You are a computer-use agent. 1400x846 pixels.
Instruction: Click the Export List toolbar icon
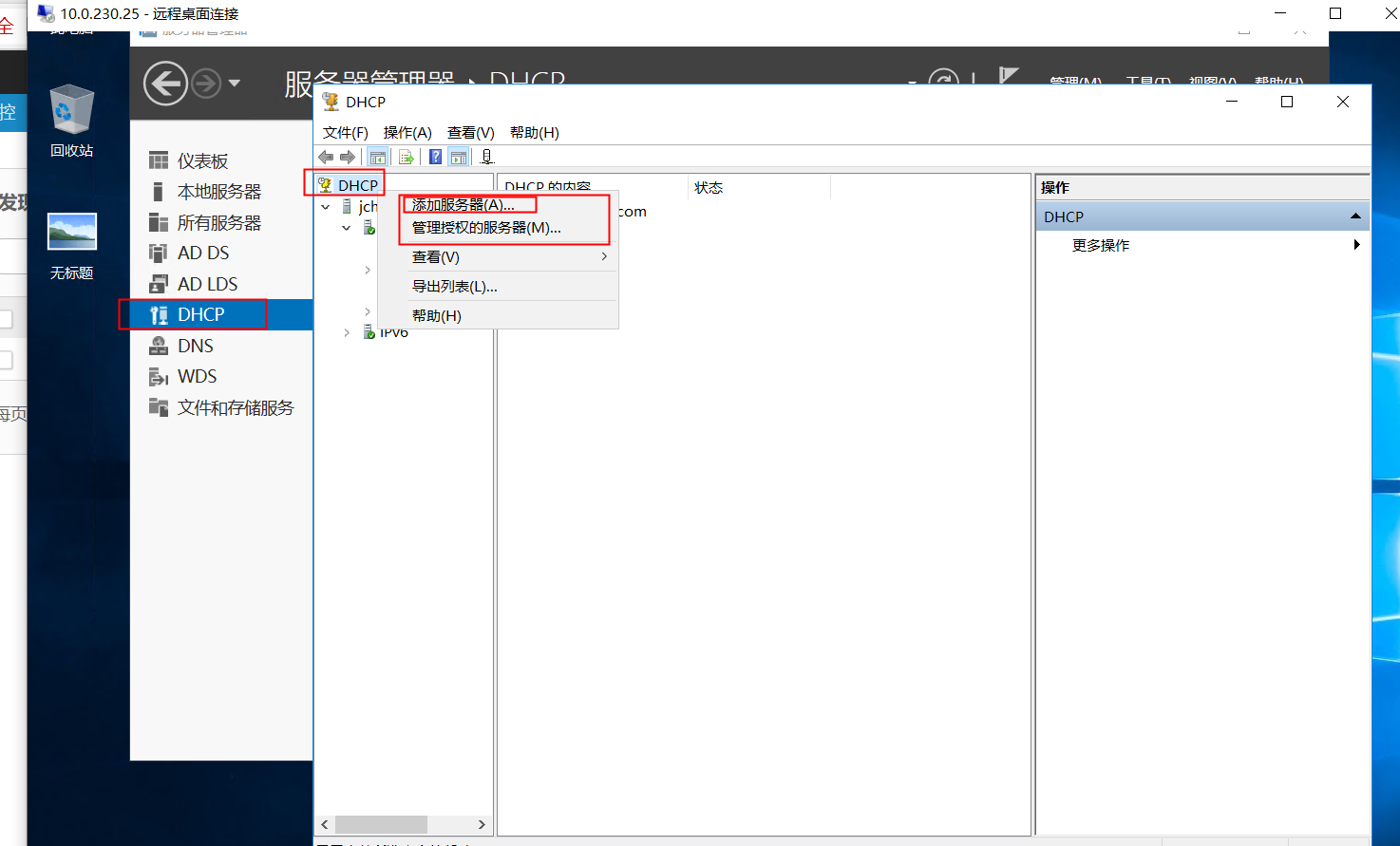pyautogui.click(x=407, y=157)
